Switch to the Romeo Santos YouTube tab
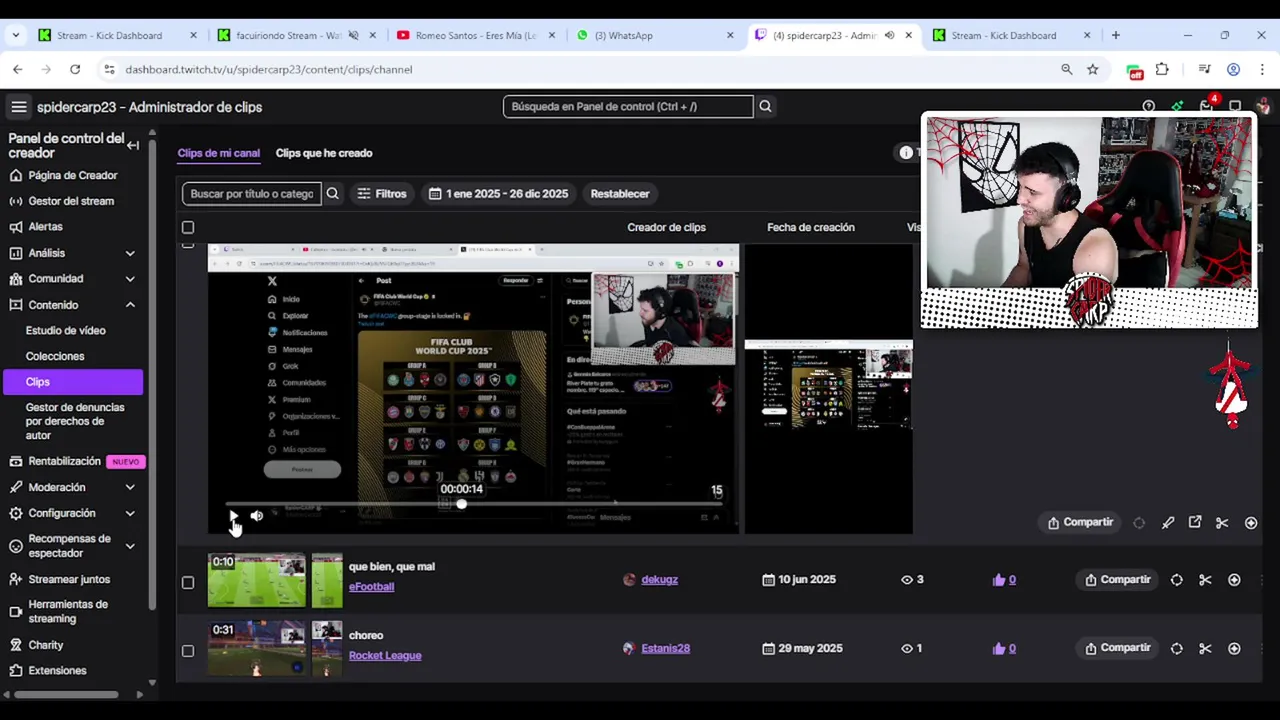The height and width of the screenshot is (720, 1280). pos(475,35)
